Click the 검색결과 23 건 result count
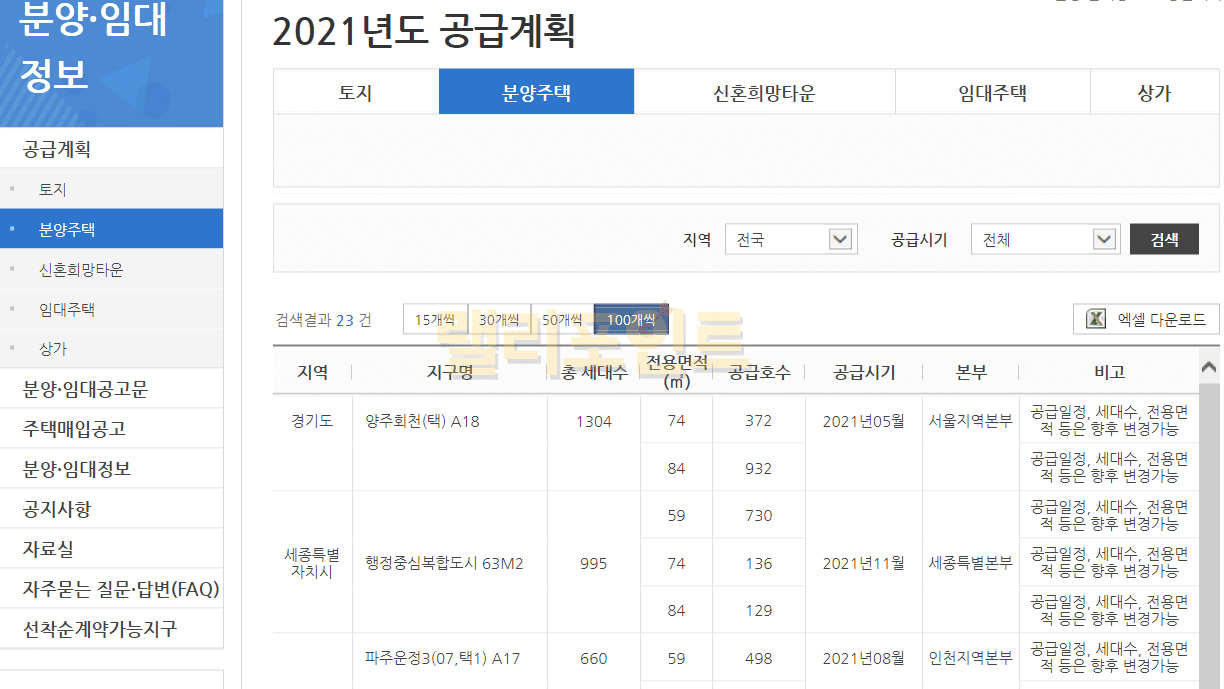The width and height of the screenshot is (1224, 689). [323, 320]
